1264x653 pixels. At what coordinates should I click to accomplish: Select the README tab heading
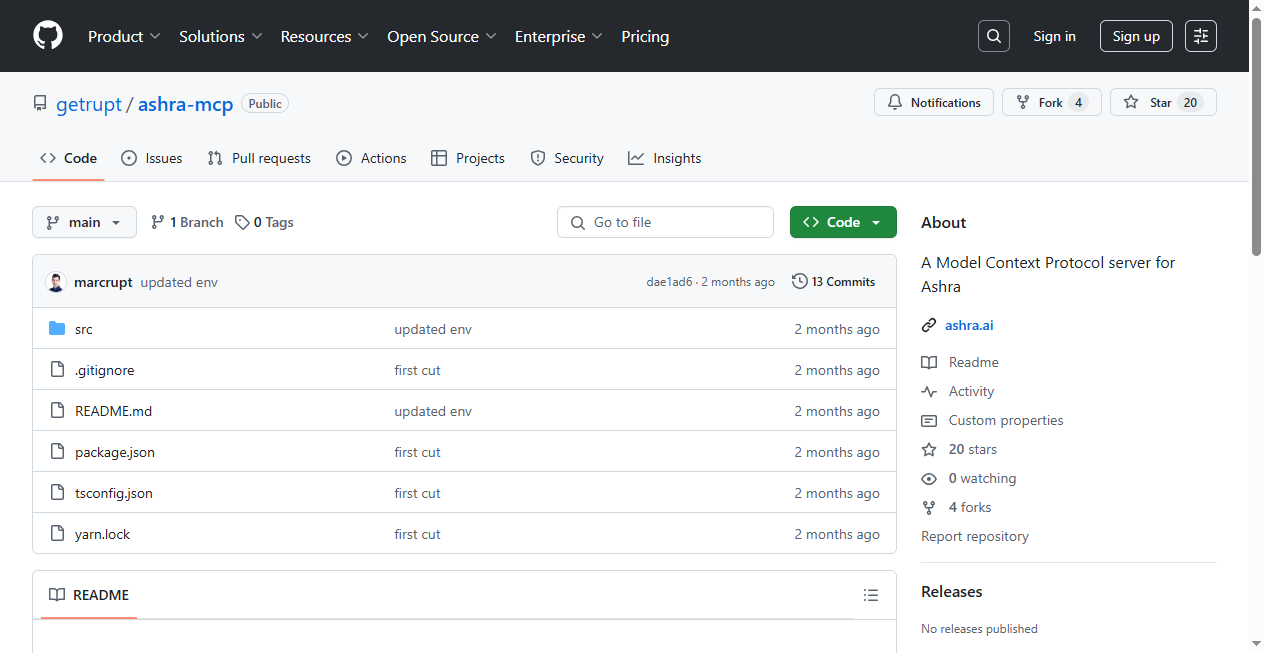pyautogui.click(x=89, y=595)
